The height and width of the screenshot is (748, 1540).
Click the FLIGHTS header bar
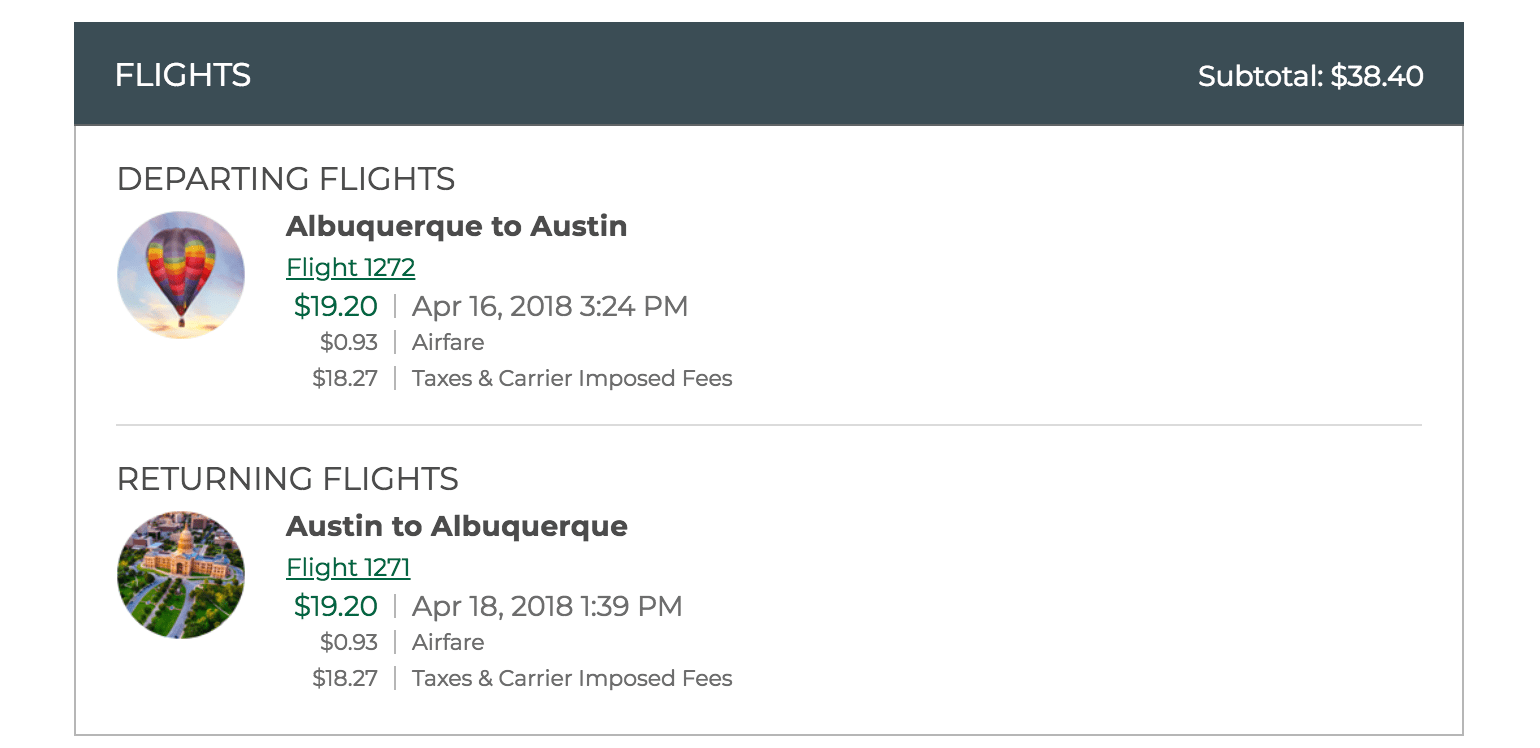[770, 74]
